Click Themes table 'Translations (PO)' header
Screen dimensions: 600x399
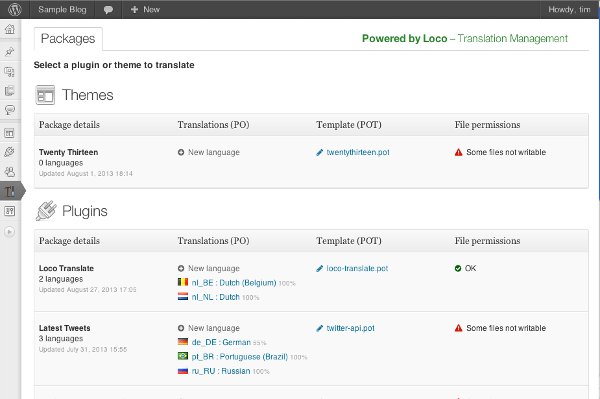pos(213,125)
